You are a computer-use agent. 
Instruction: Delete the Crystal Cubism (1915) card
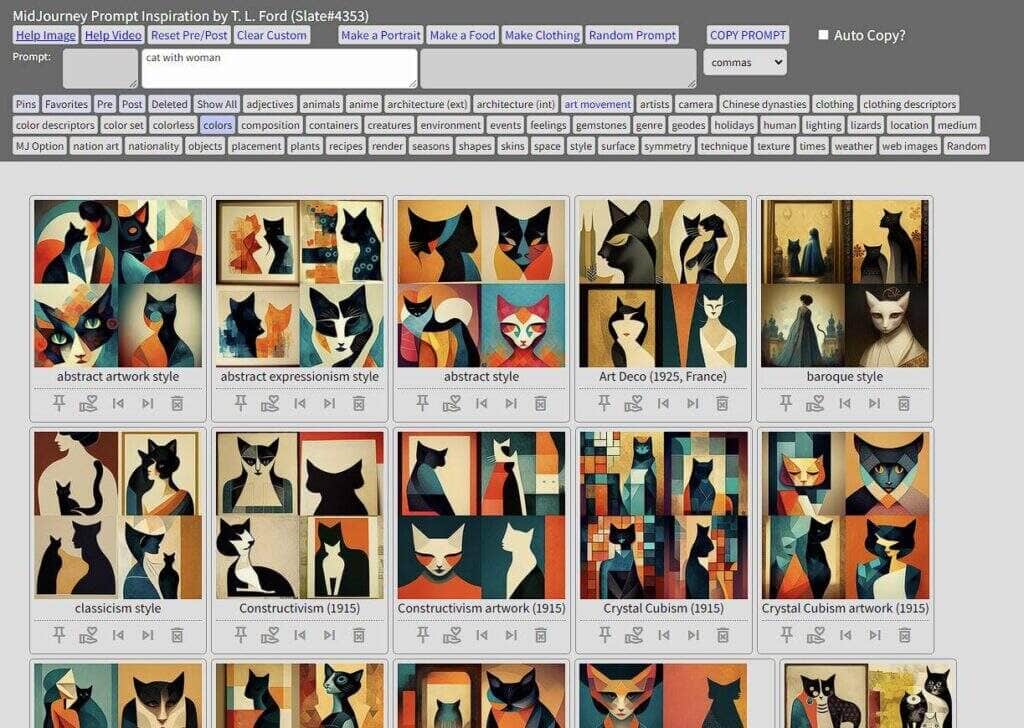722,635
